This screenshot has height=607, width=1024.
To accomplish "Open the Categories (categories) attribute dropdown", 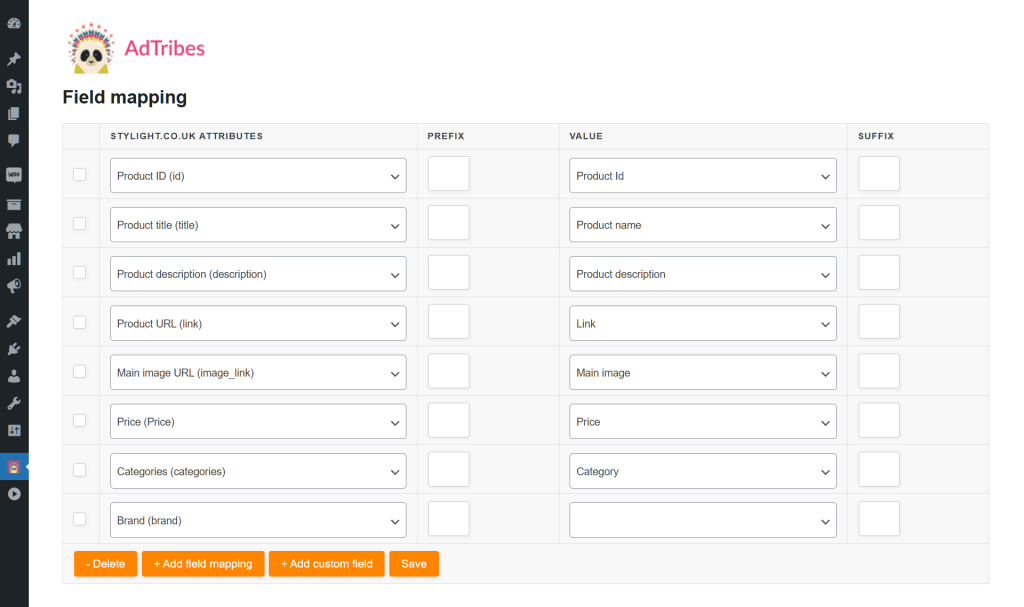I will click(258, 471).
